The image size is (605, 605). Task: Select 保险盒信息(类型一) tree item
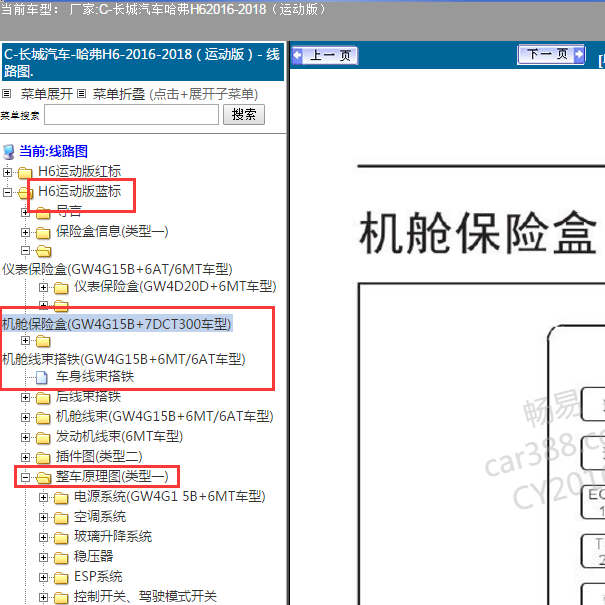[x=112, y=231]
